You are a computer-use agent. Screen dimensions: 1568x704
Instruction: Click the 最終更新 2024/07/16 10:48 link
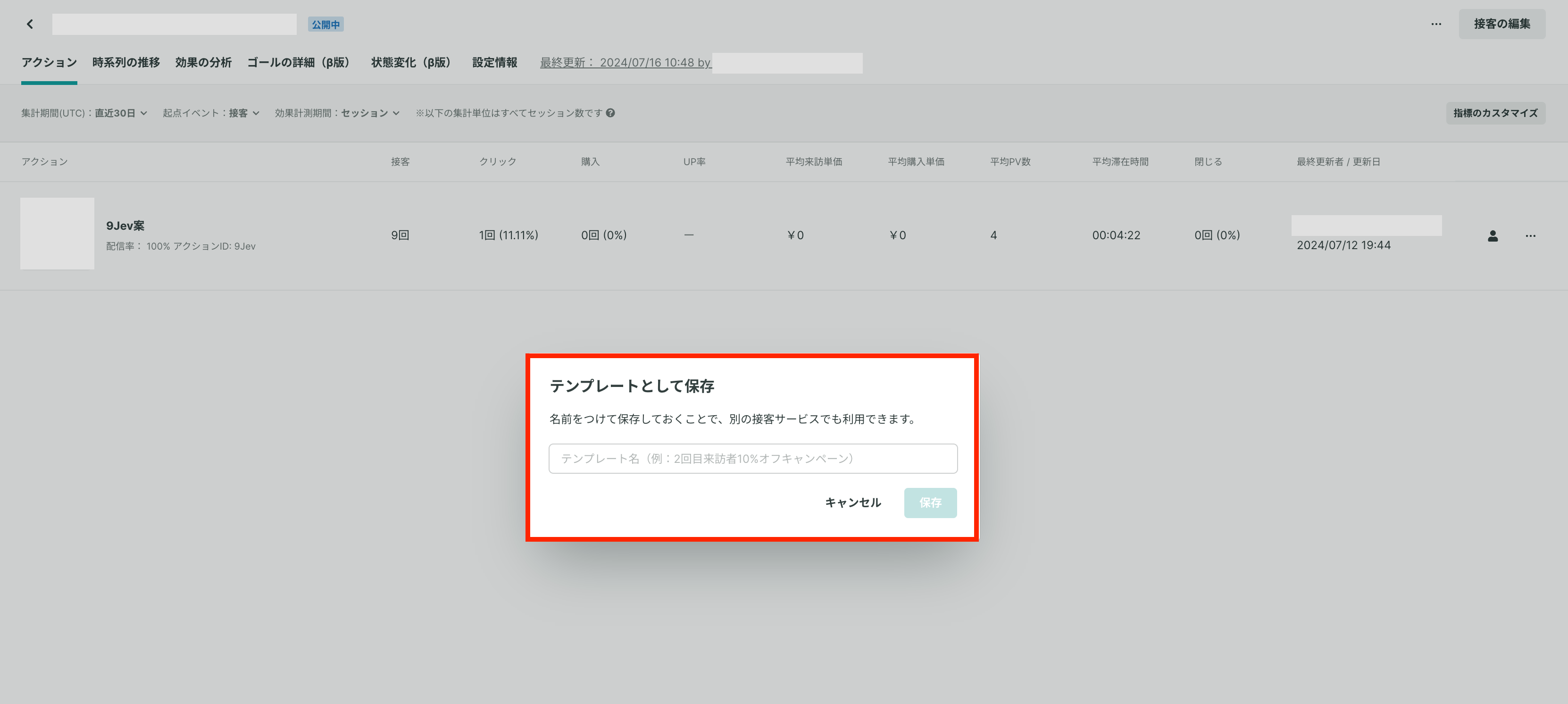click(625, 62)
